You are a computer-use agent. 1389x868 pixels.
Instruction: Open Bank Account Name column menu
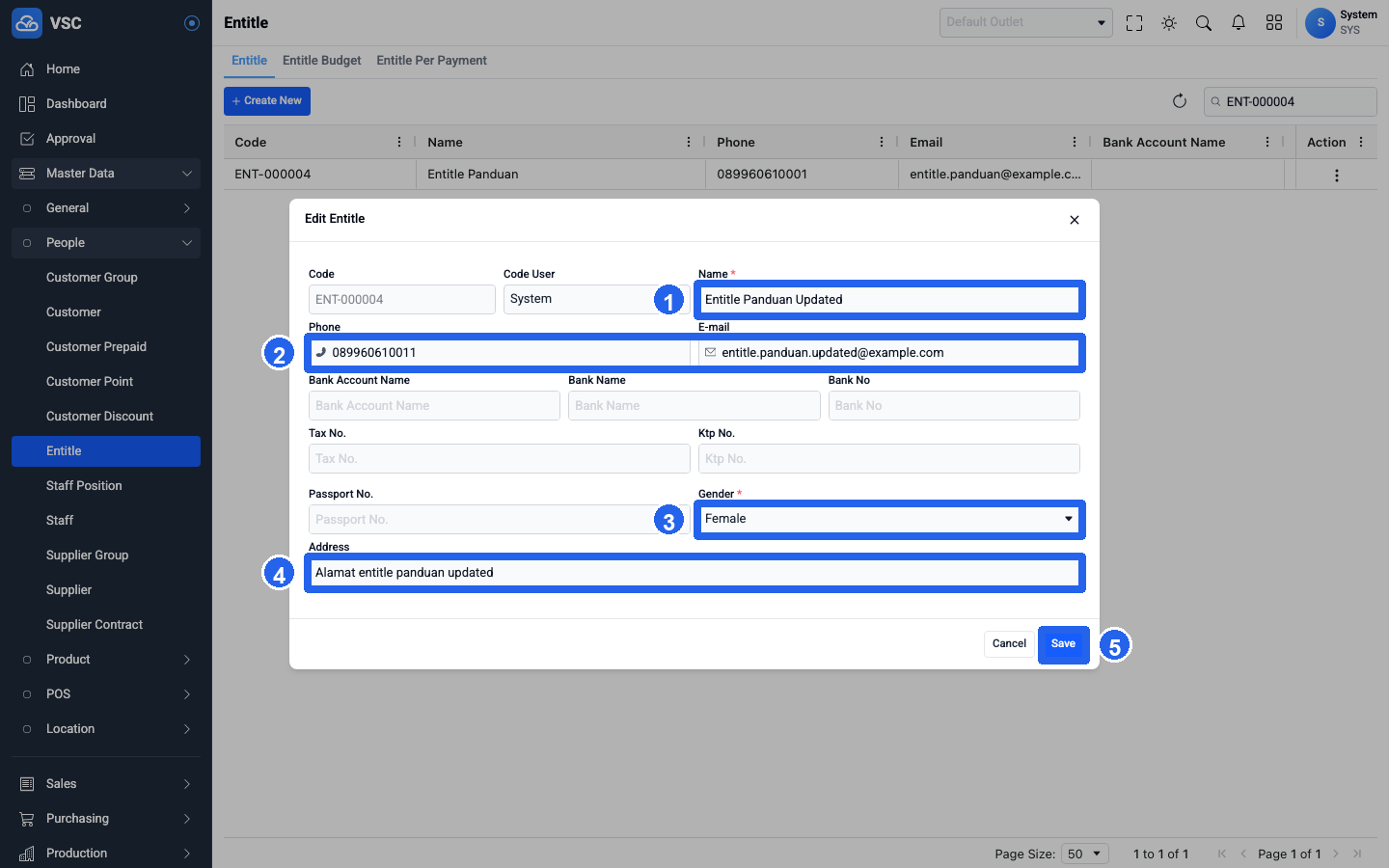point(1267,142)
